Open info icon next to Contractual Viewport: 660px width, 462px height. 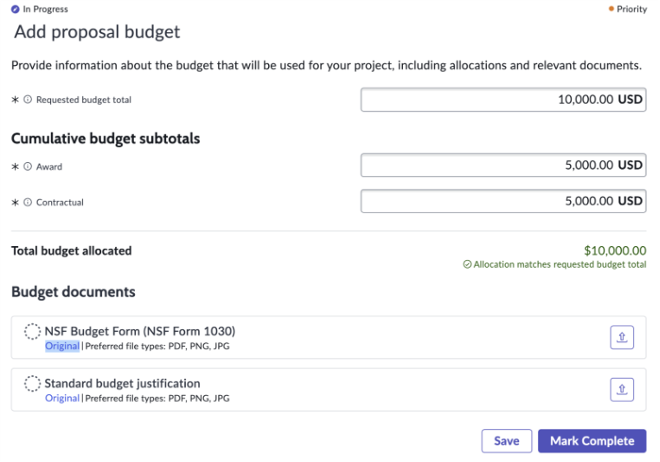[x=27, y=202]
